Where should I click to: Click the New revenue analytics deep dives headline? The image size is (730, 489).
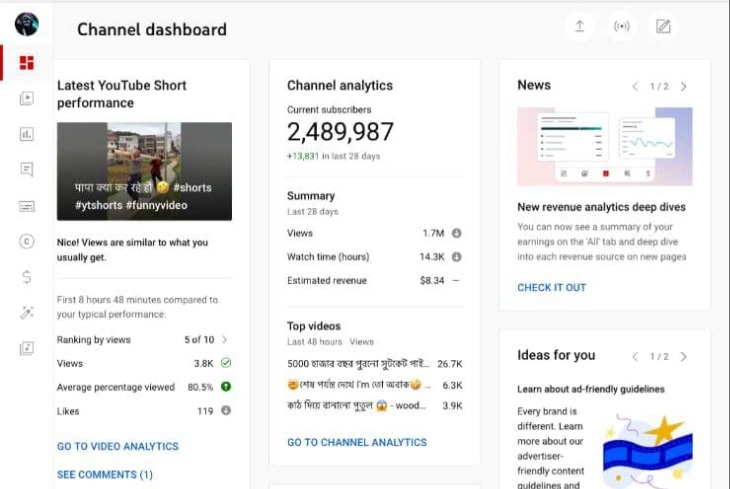[x=602, y=207]
